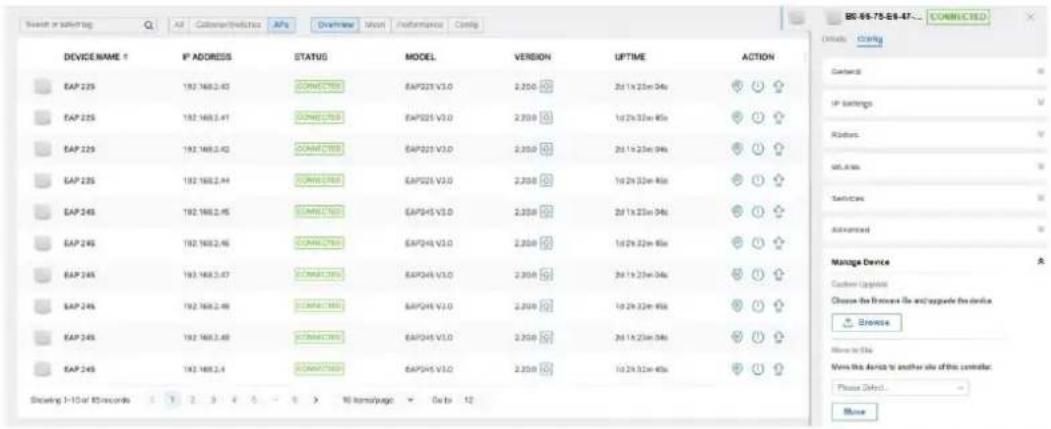Close the device details panel
Screen dimensions: 1051x429
click(1031, 16)
